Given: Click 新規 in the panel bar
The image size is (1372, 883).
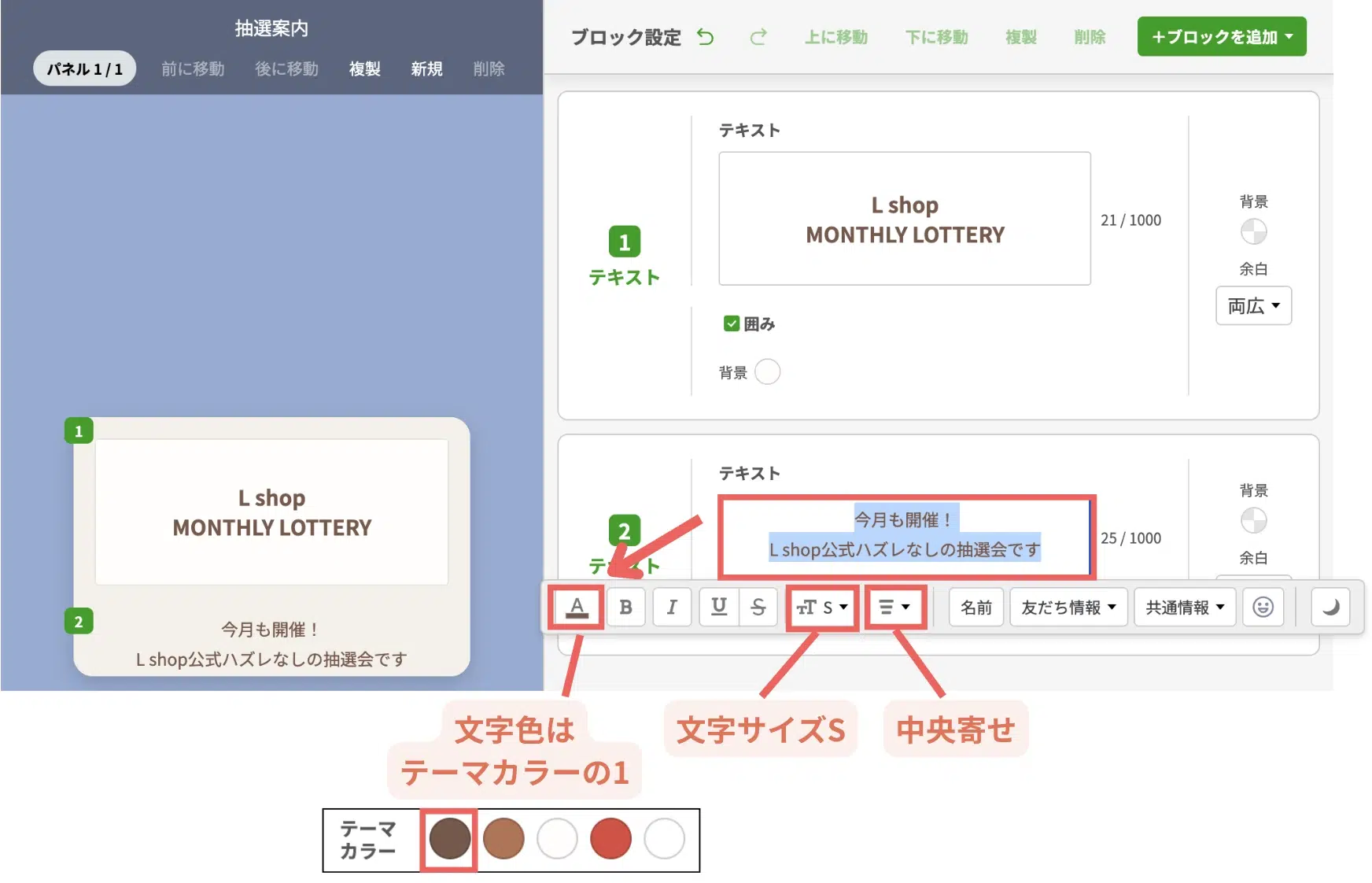Looking at the screenshot, I should coord(426,69).
